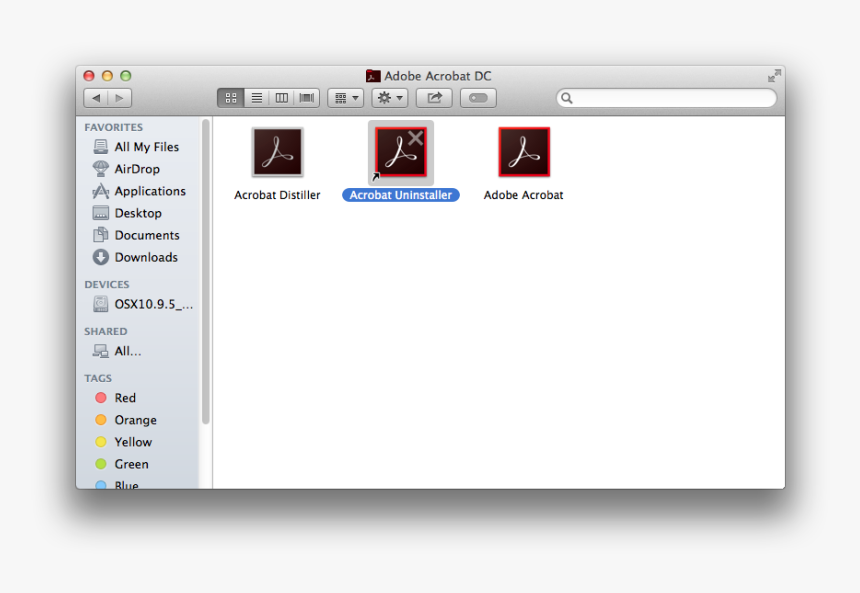Image resolution: width=860 pixels, height=593 pixels.
Task: Open Applications folder in sidebar
Action: pyautogui.click(x=137, y=191)
